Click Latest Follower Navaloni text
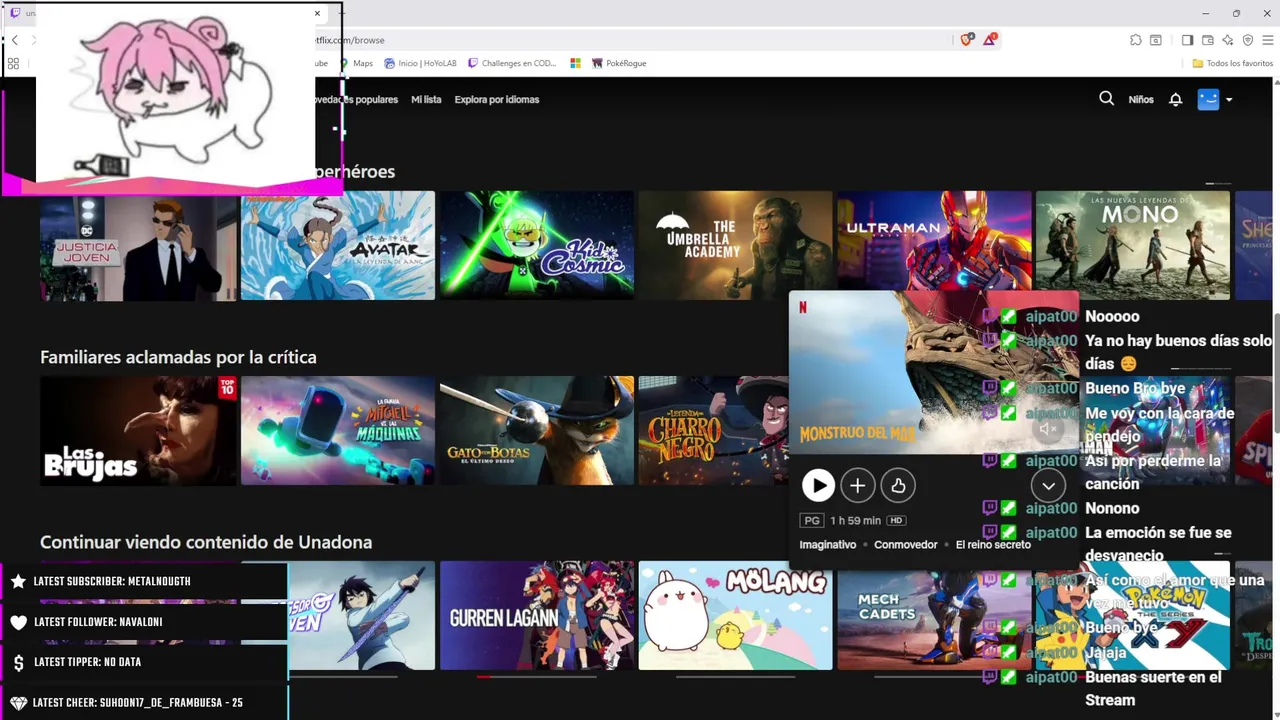This screenshot has width=1280, height=720. coord(98,622)
